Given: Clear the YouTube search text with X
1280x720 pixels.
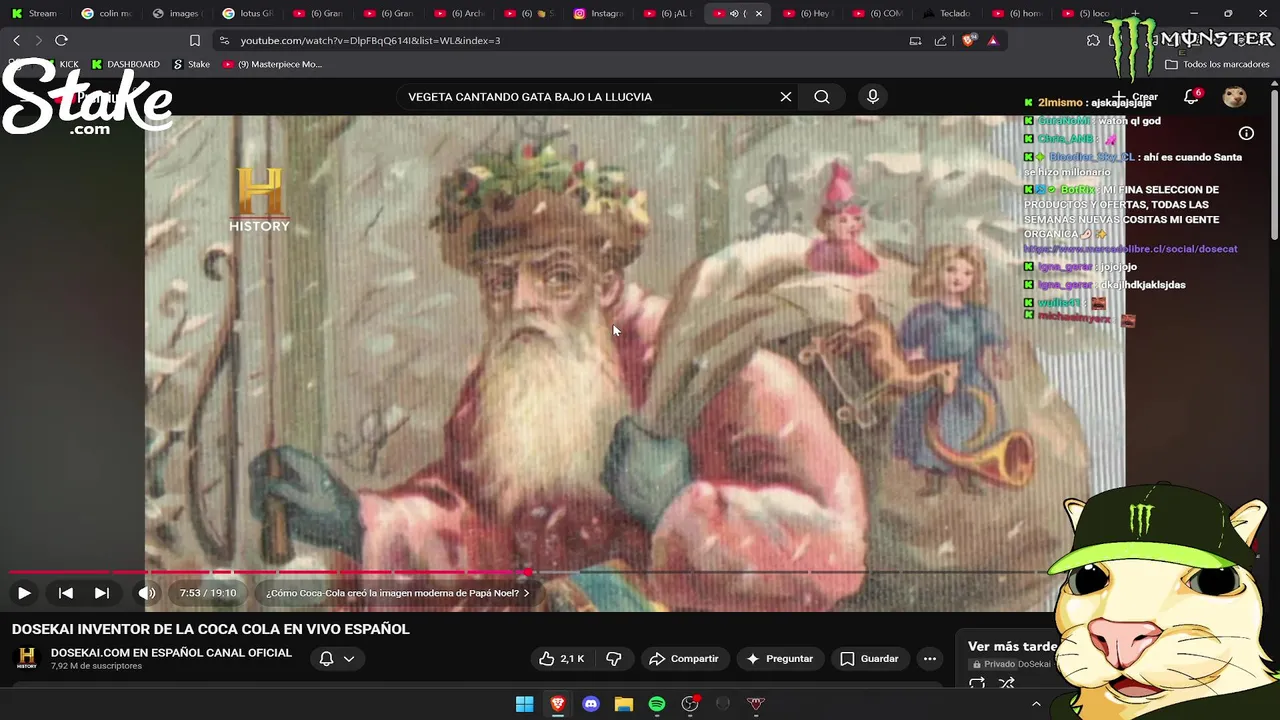Looking at the screenshot, I should tap(786, 97).
